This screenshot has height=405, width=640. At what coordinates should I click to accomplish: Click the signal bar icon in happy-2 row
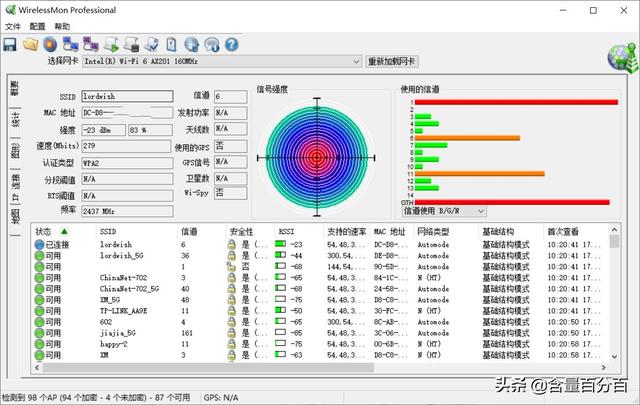click(x=280, y=343)
